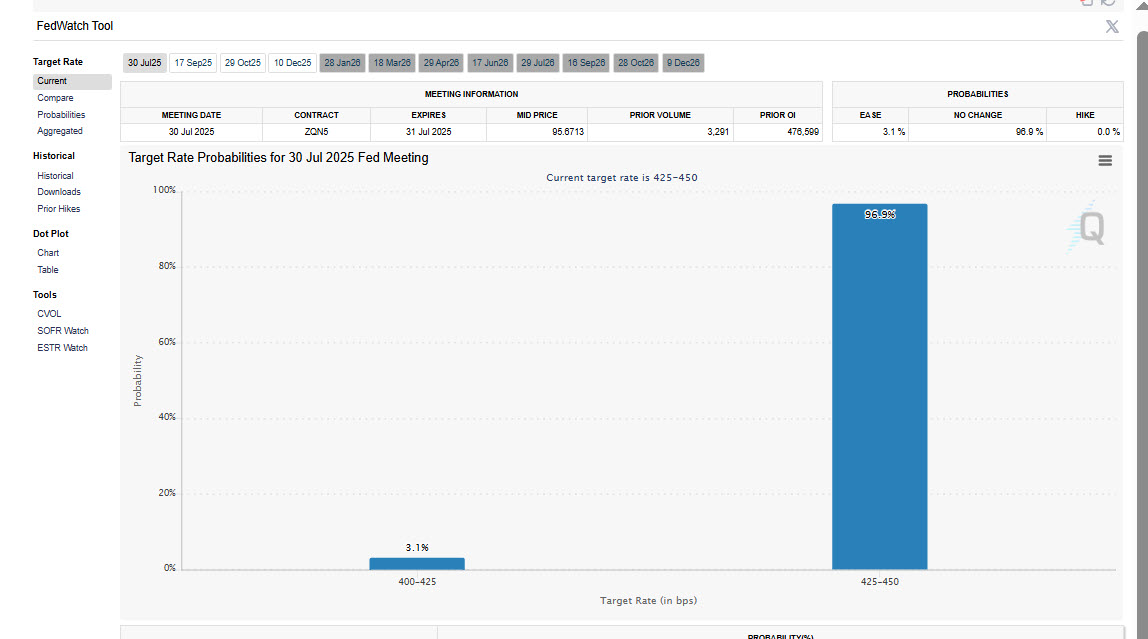Bookmark the FedWatch tool page
Viewport: 1148px width, 639px height.
1086,5
